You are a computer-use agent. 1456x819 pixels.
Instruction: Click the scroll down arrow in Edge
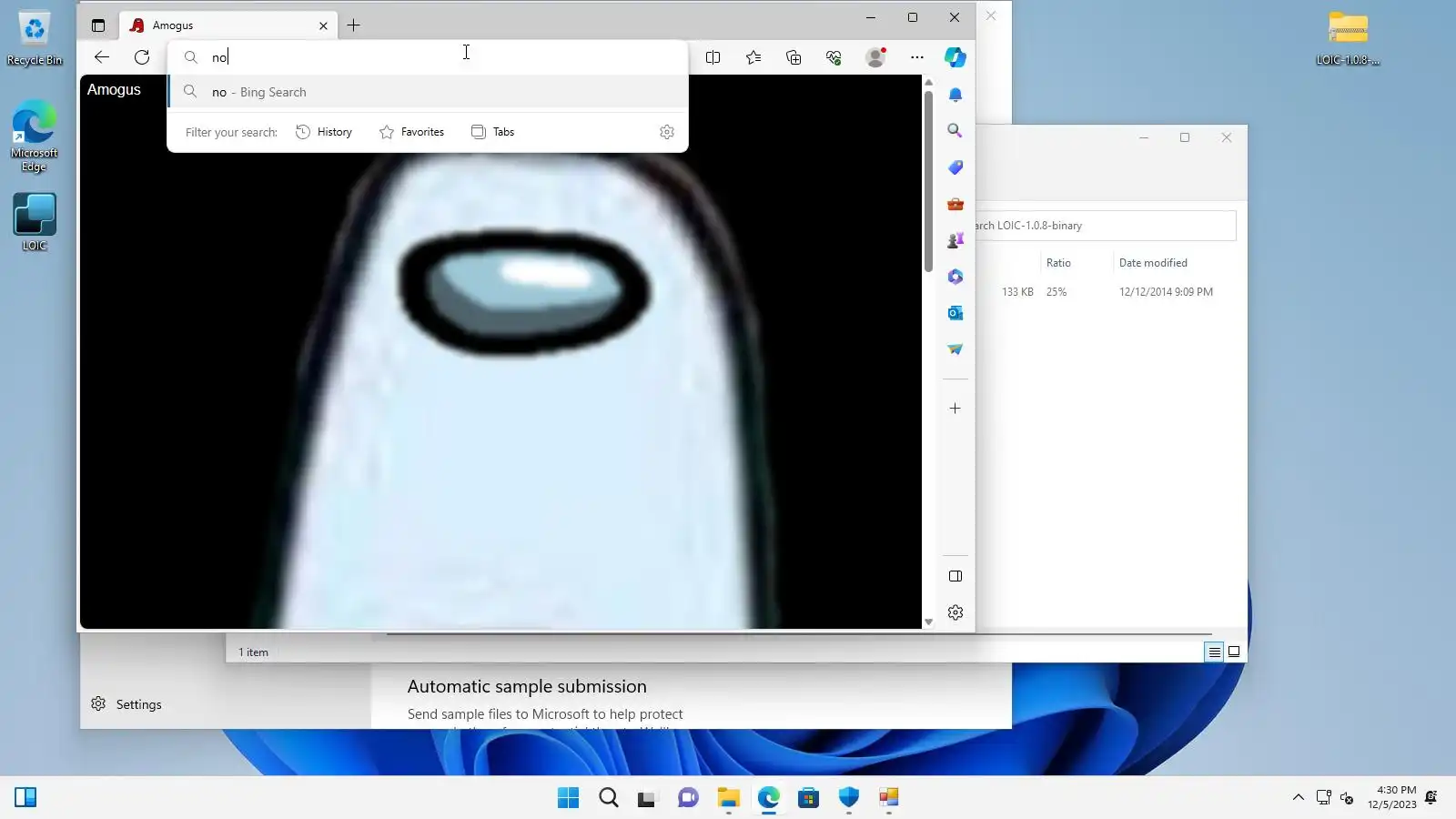[928, 622]
